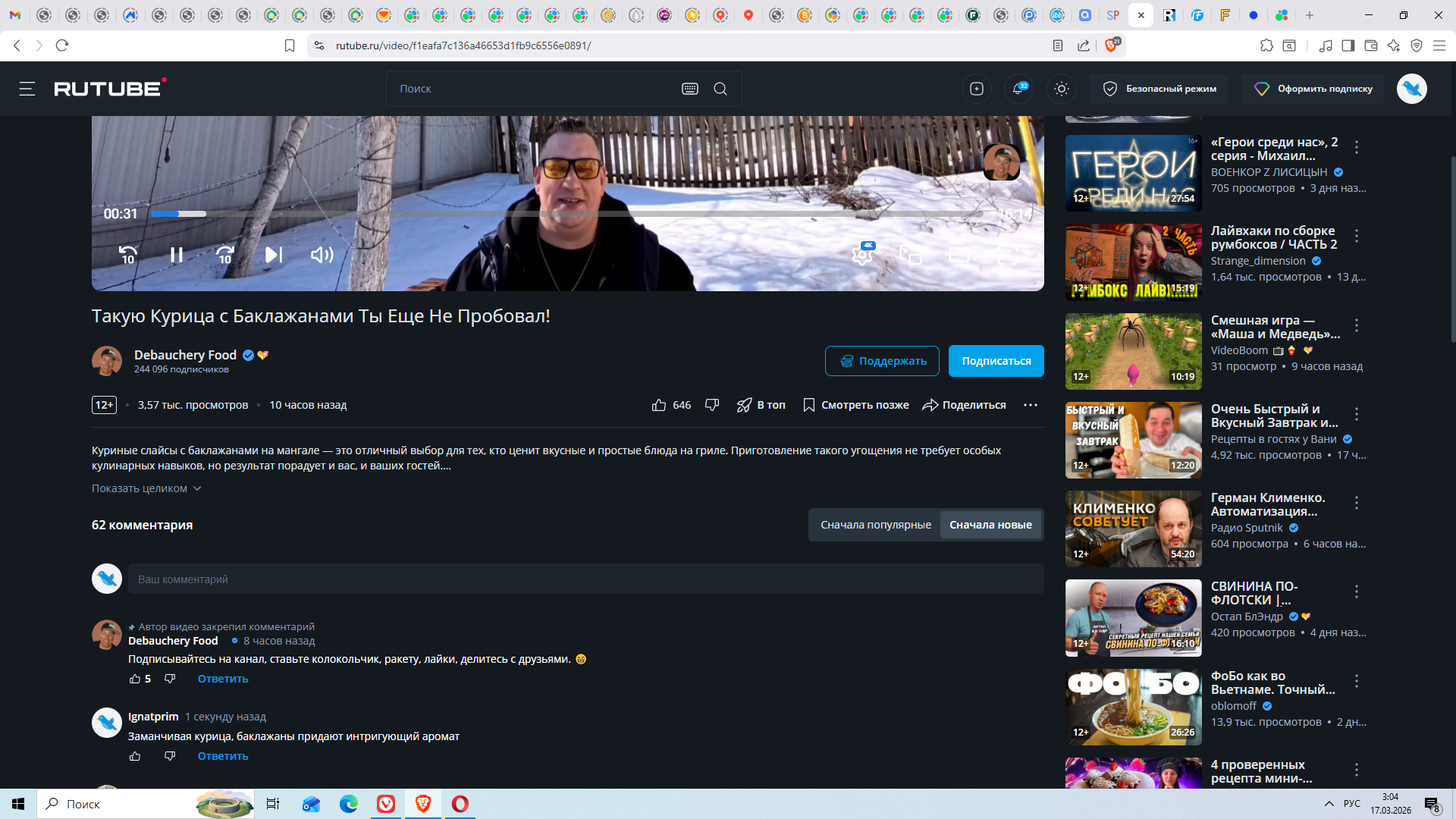Dislike the video
The width and height of the screenshot is (1456, 819).
coord(711,405)
